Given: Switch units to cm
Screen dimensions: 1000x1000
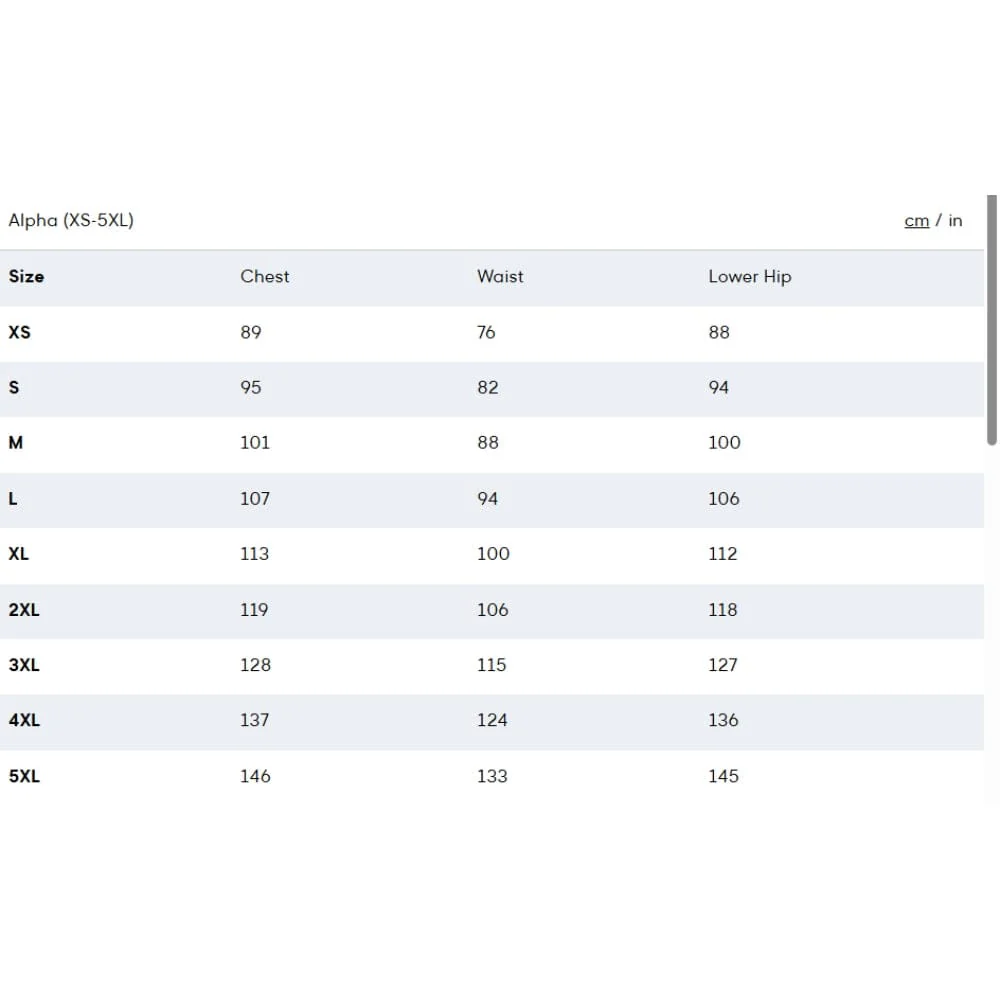Looking at the screenshot, I should point(916,221).
